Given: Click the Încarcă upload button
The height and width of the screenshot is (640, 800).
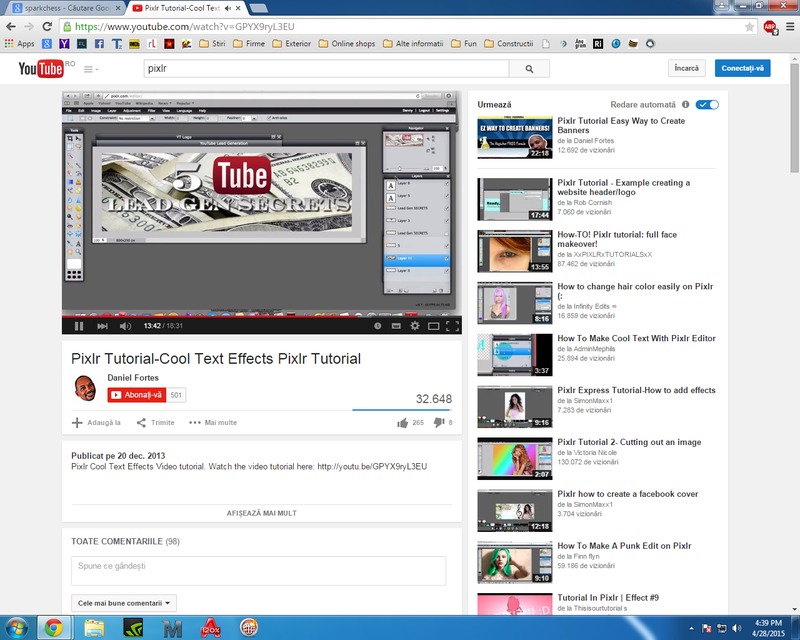Looking at the screenshot, I should [x=687, y=68].
